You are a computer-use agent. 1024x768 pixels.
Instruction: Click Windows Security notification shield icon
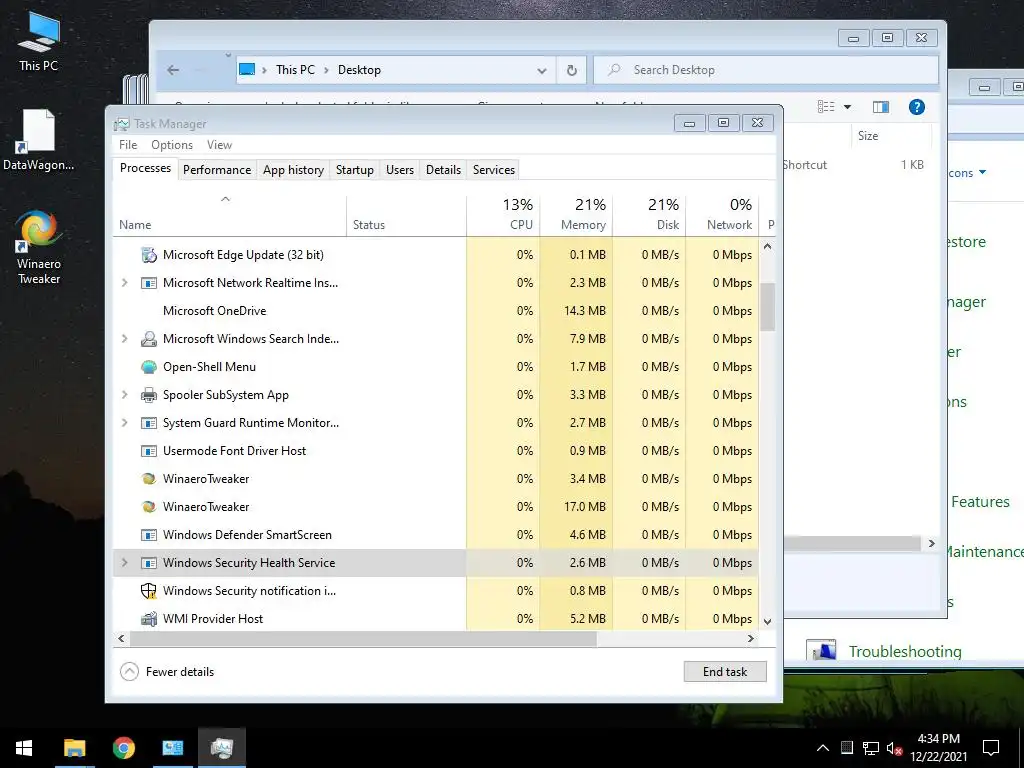click(x=149, y=591)
